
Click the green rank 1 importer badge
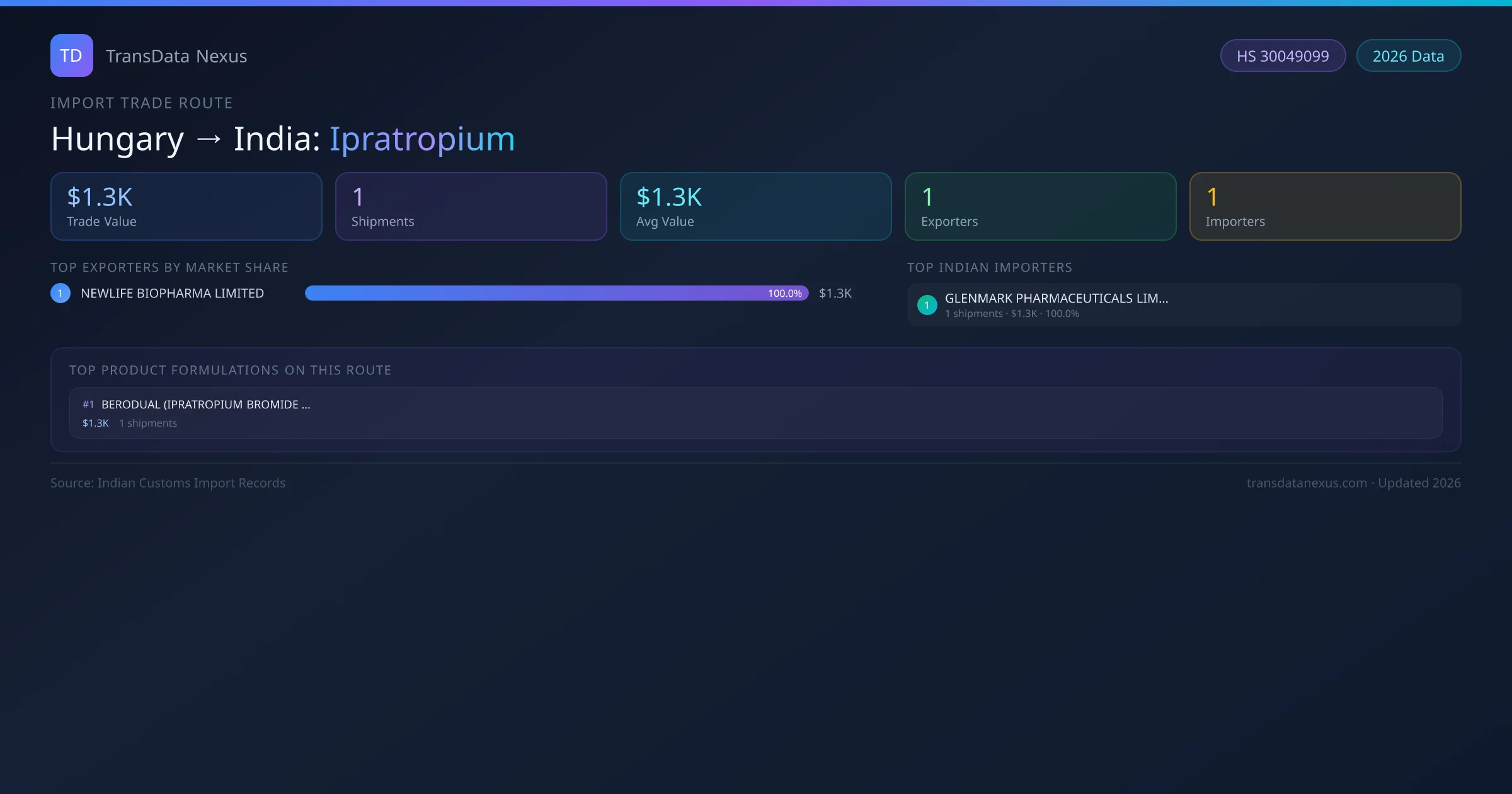pyautogui.click(x=927, y=305)
